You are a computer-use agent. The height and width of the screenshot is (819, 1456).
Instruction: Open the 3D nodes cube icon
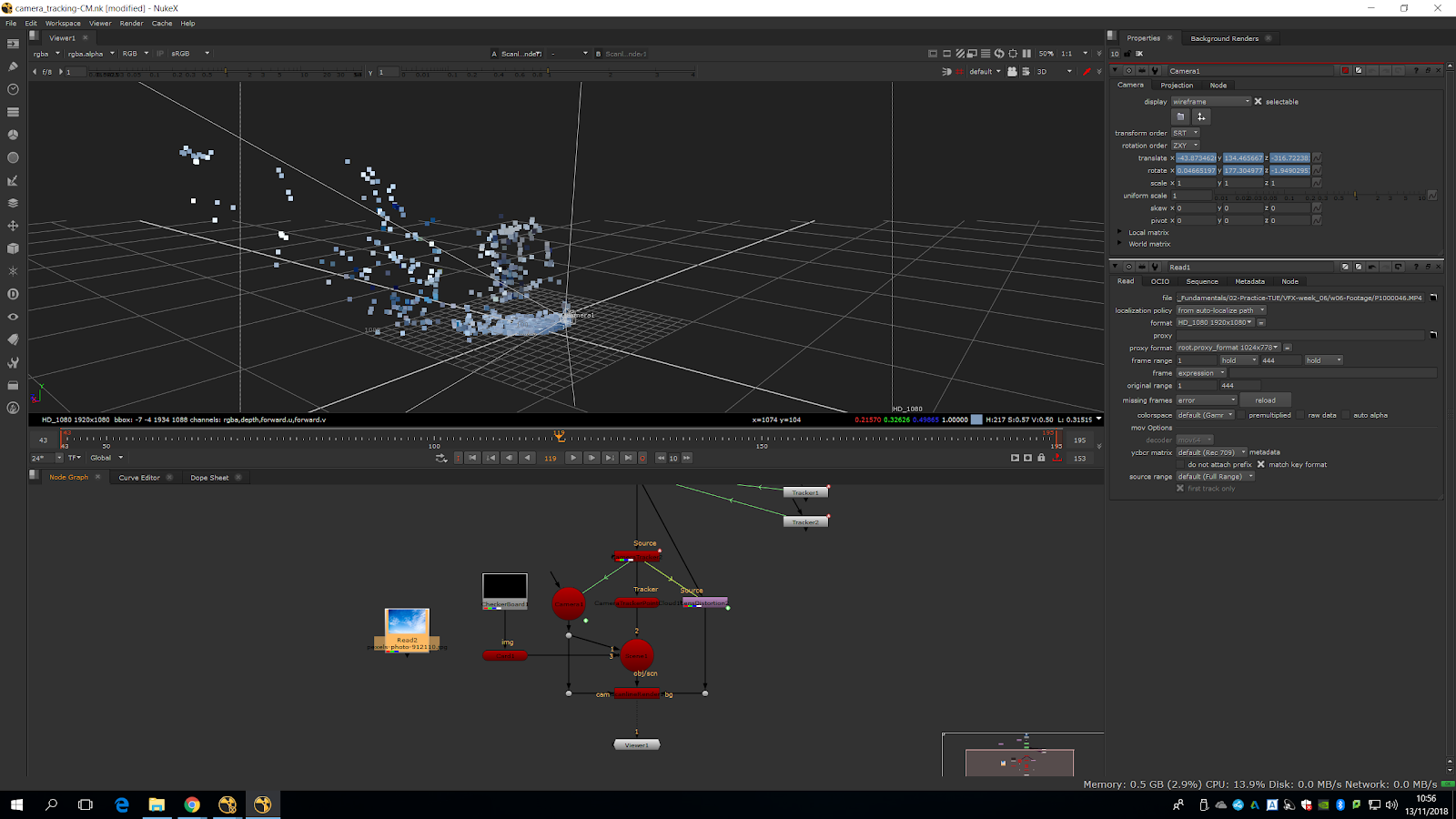[x=13, y=248]
